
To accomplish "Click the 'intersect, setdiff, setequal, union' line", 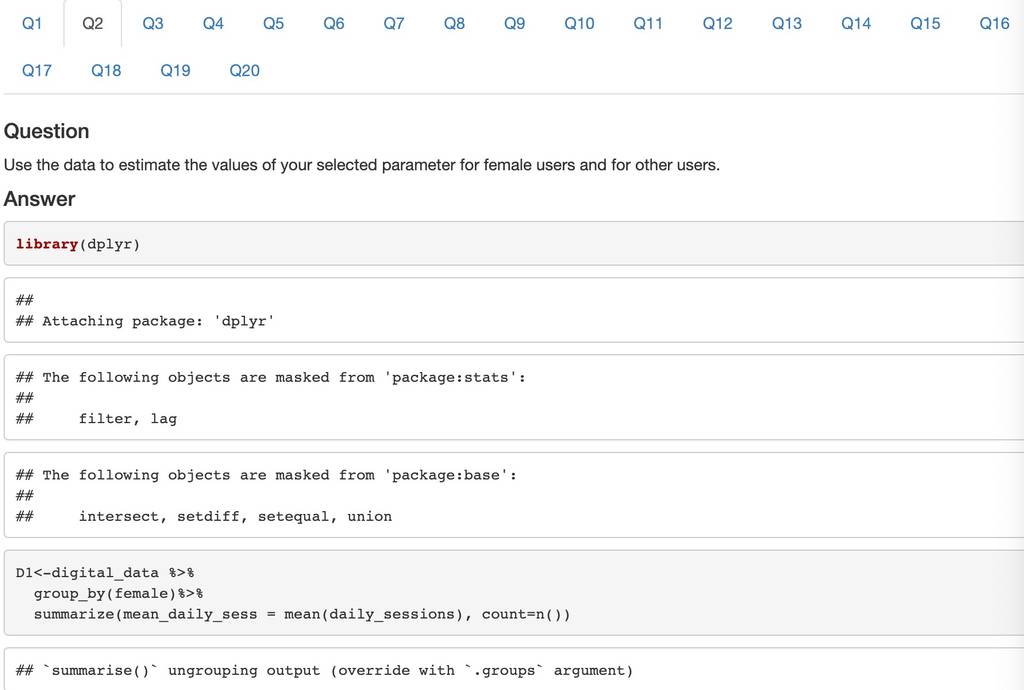I will (204, 516).
